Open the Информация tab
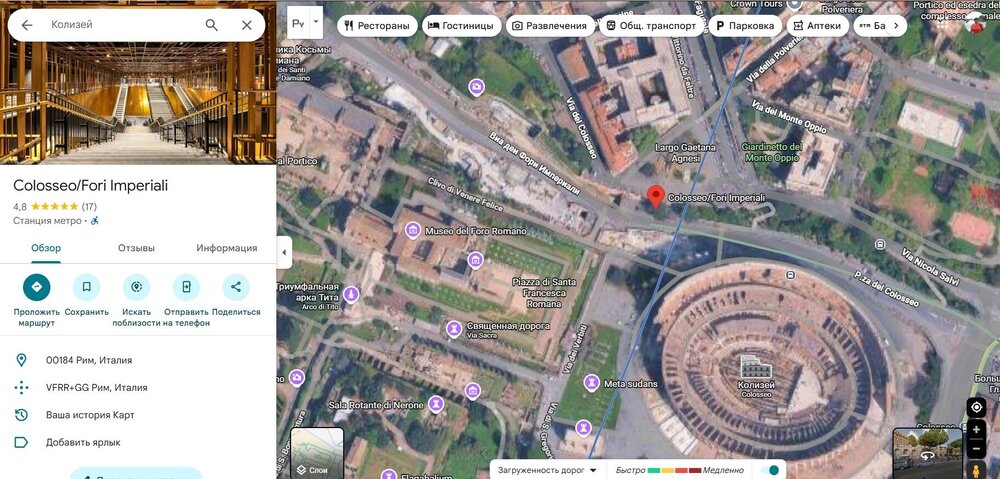The image size is (1000, 479). click(226, 248)
